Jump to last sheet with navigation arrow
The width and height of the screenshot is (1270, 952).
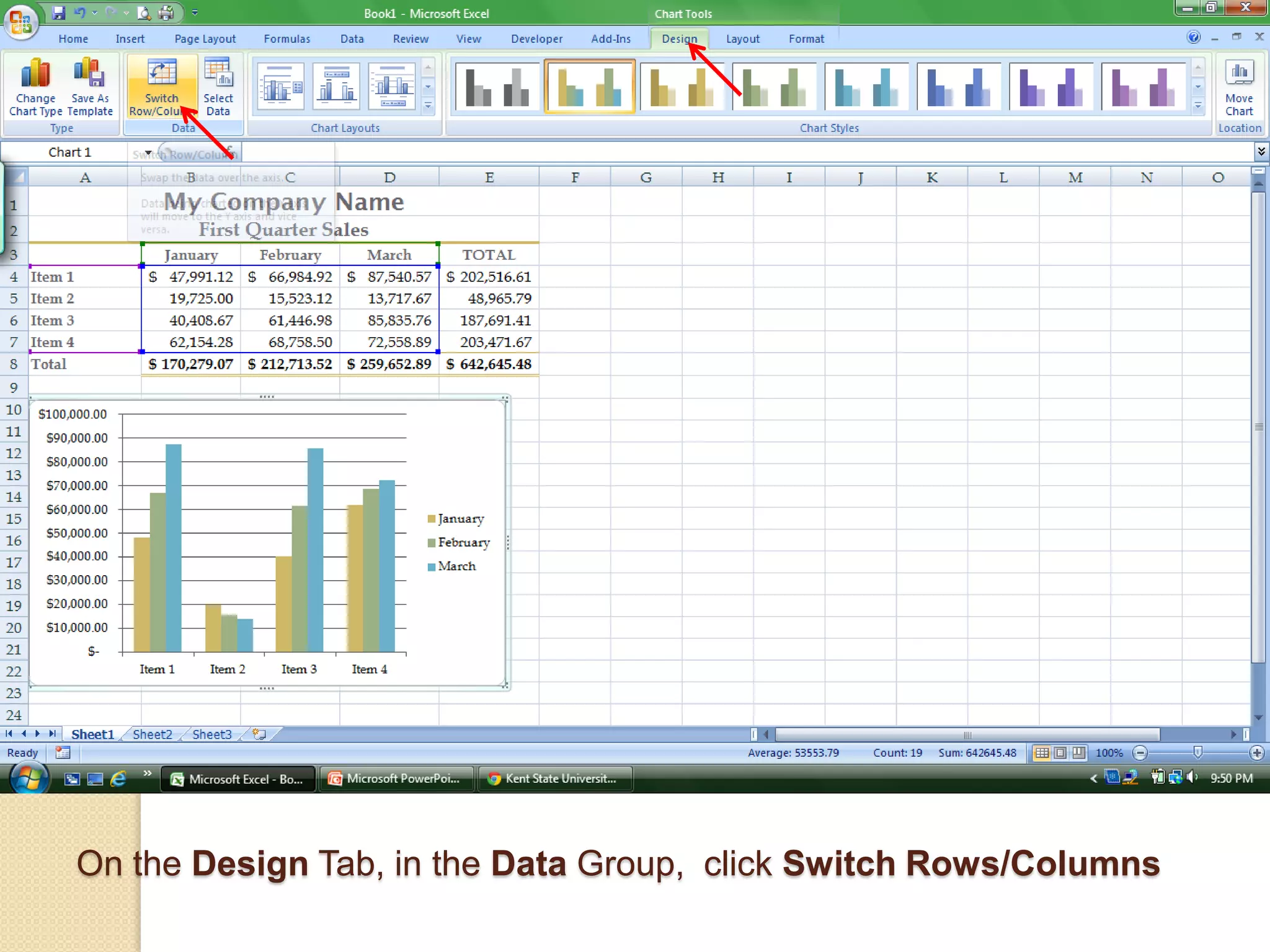pyautogui.click(x=53, y=734)
